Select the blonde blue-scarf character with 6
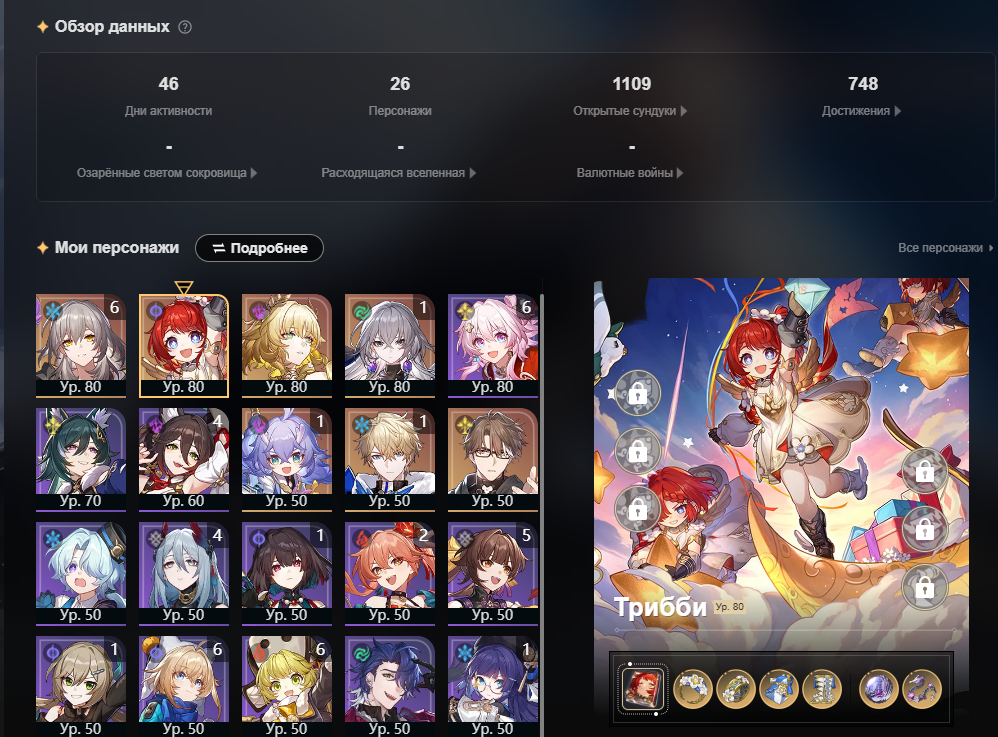This screenshot has width=998, height=737. pos(184,686)
